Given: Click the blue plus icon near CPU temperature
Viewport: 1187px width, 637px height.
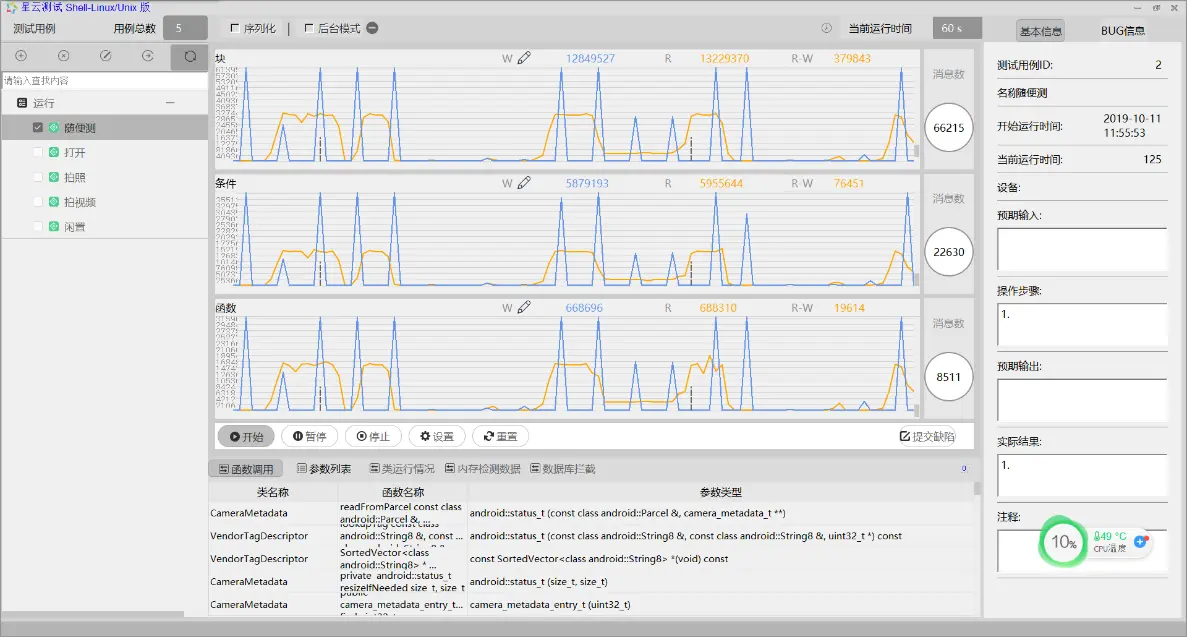Looking at the screenshot, I should [x=1141, y=541].
